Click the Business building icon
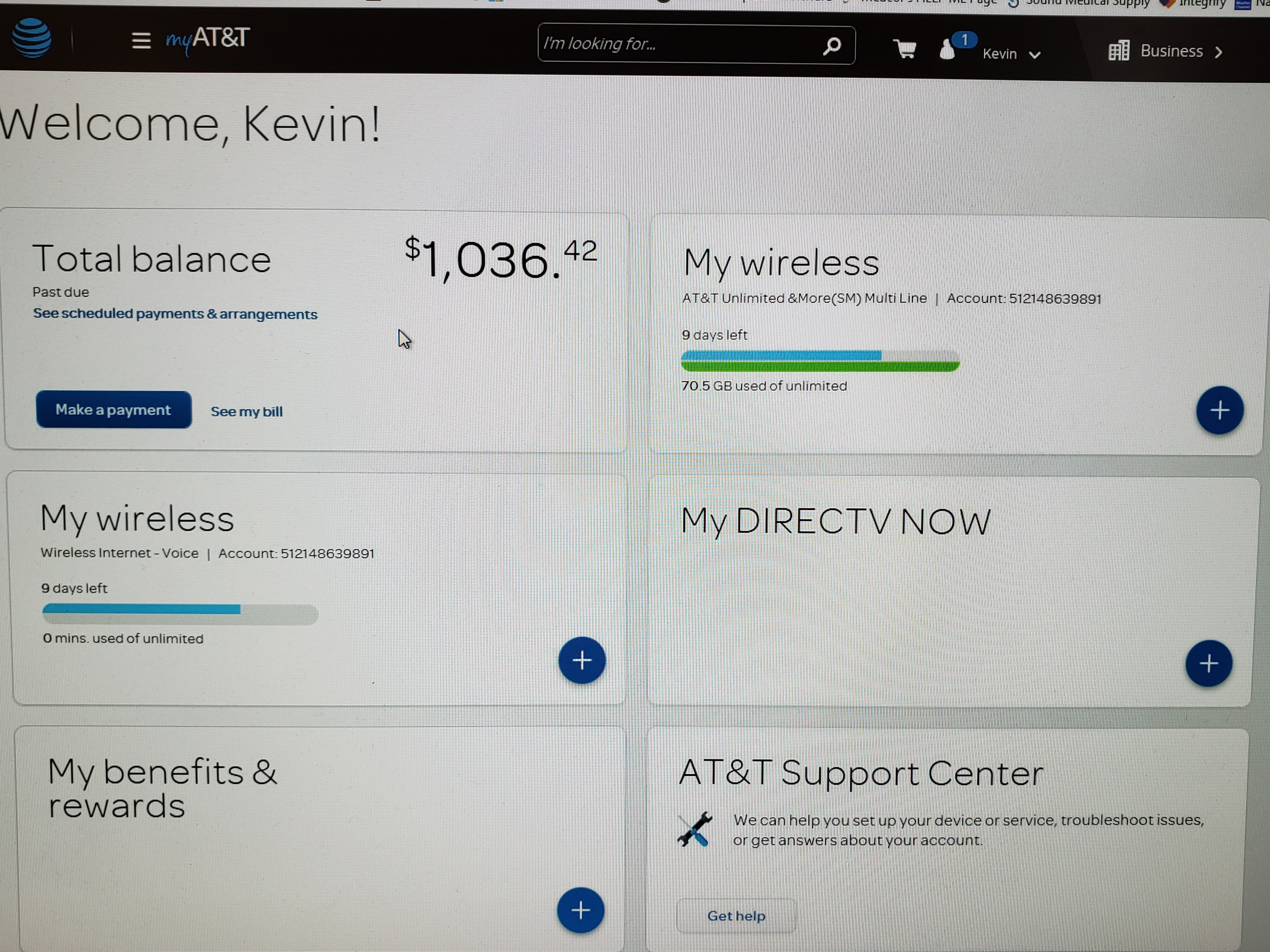This screenshot has height=952, width=1270. 1118,51
